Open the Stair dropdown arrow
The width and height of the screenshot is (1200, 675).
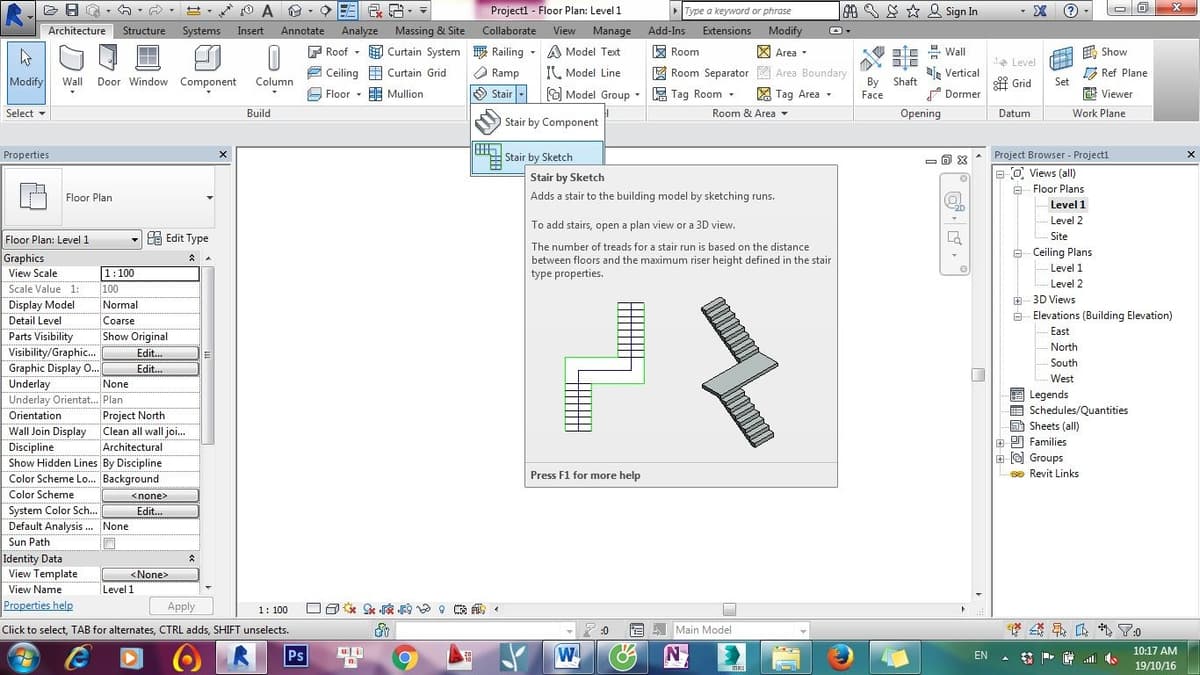click(x=521, y=94)
